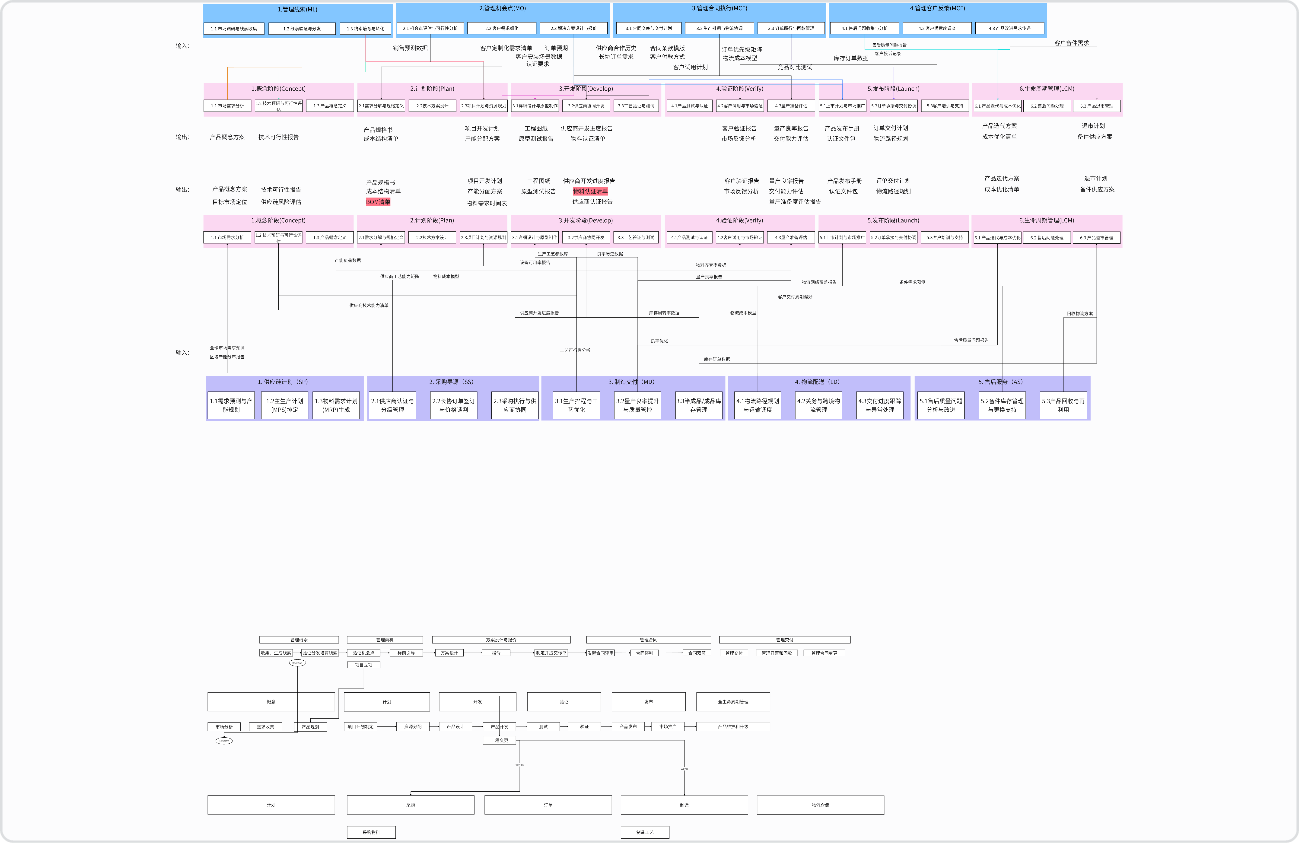Viewport: 1299px width, 843px height.
Task: Select box 3.2 in the purple row
Action: [638, 404]
